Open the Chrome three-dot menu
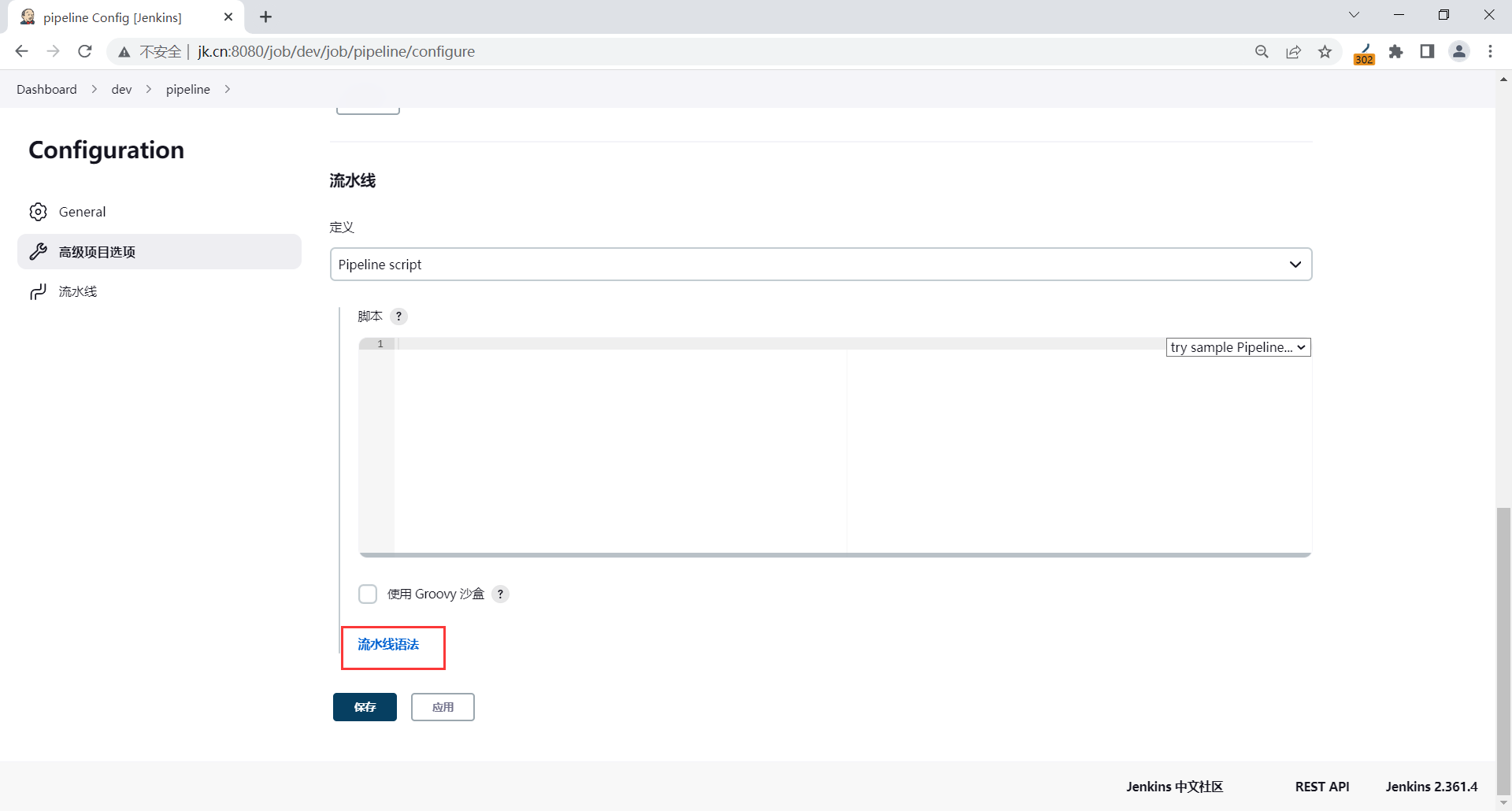1512x811 pixels. pyautogui.click(x=1491, y=52)
